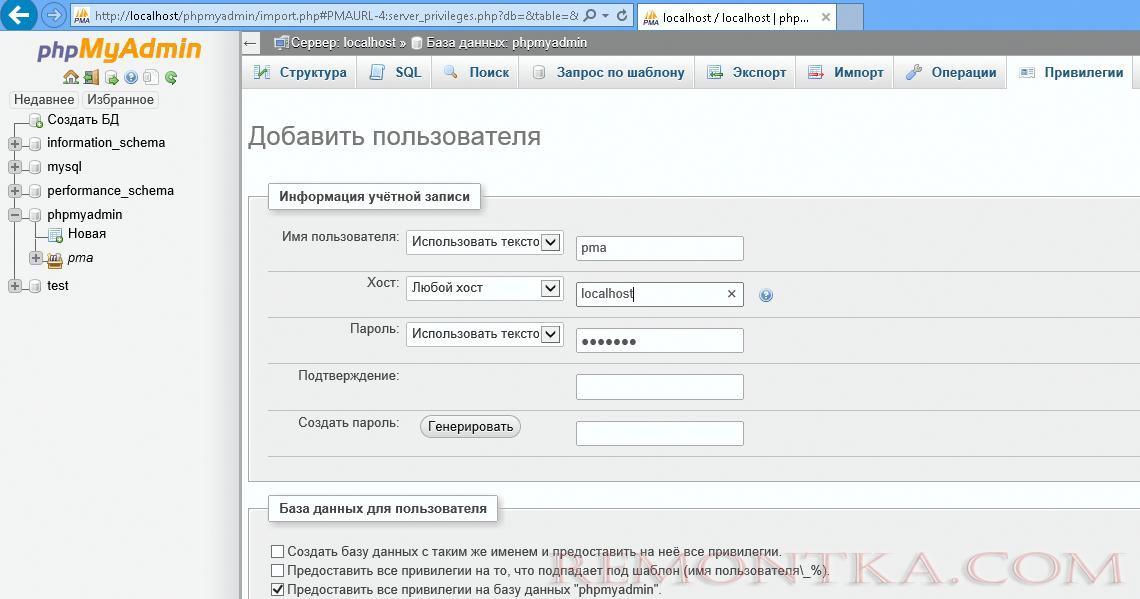Click help icon beside host field

tap(766, 295)
